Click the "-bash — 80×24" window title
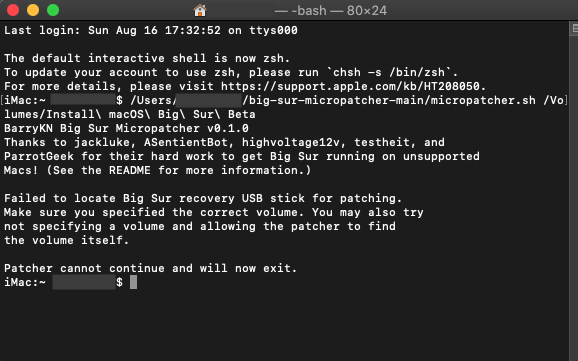This screenshot has height=361, width=578. 331,11
